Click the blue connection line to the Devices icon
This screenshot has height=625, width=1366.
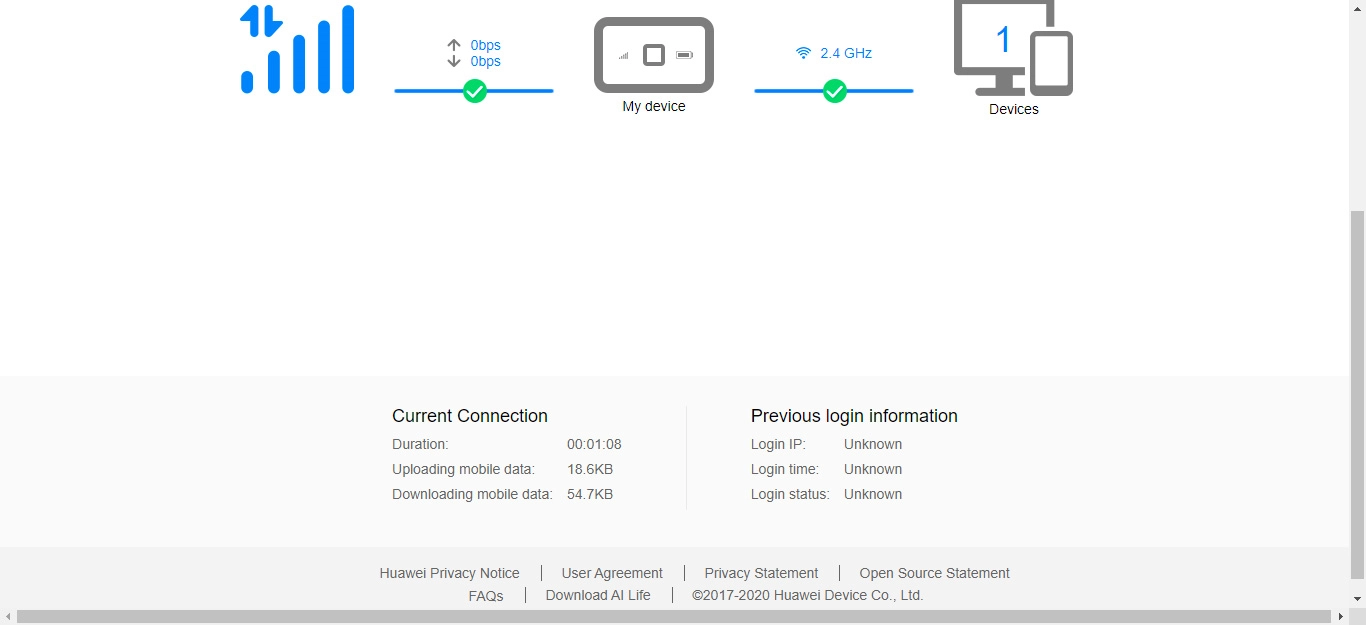(880, 91)
